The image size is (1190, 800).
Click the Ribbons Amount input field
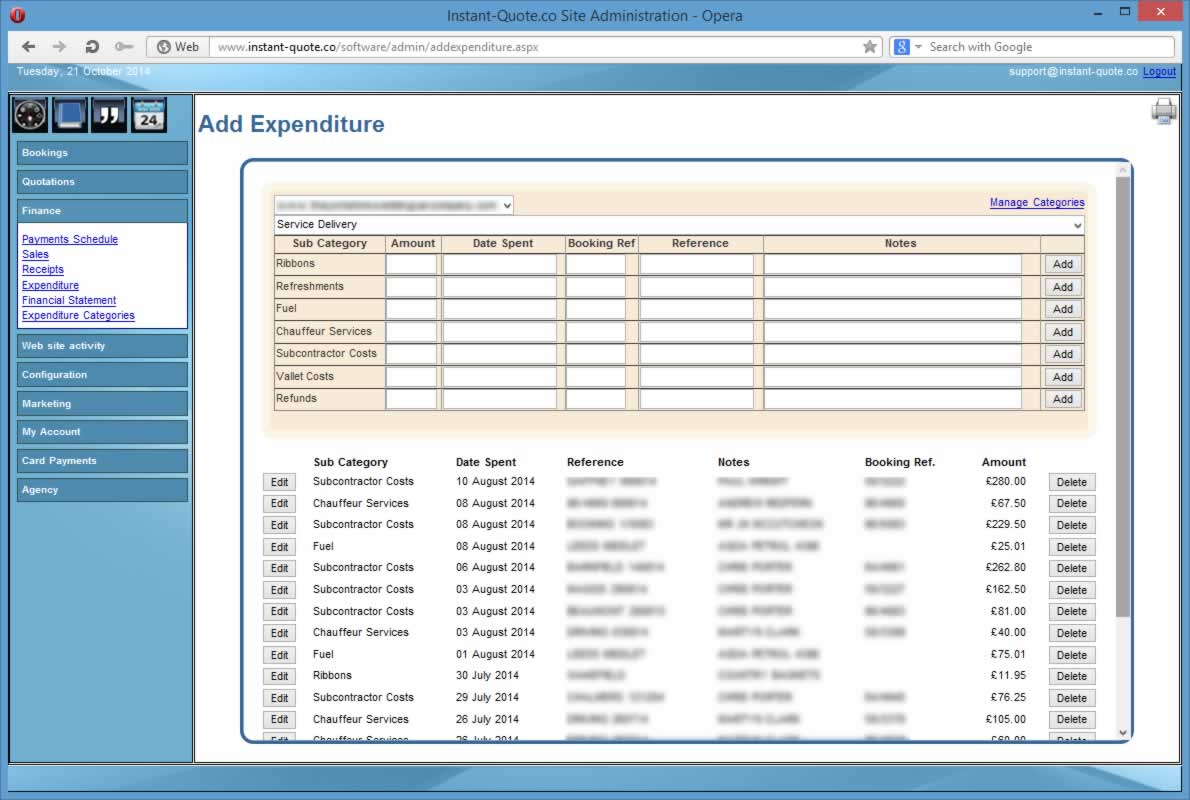pos(411,264)
